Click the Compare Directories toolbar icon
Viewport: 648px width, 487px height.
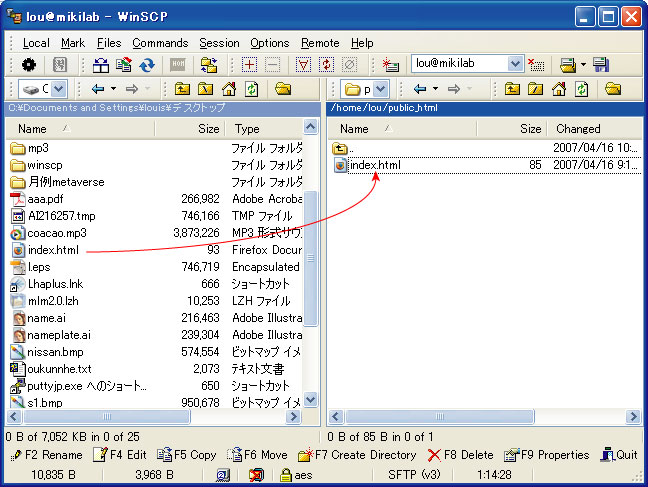[x=100, y=65]
